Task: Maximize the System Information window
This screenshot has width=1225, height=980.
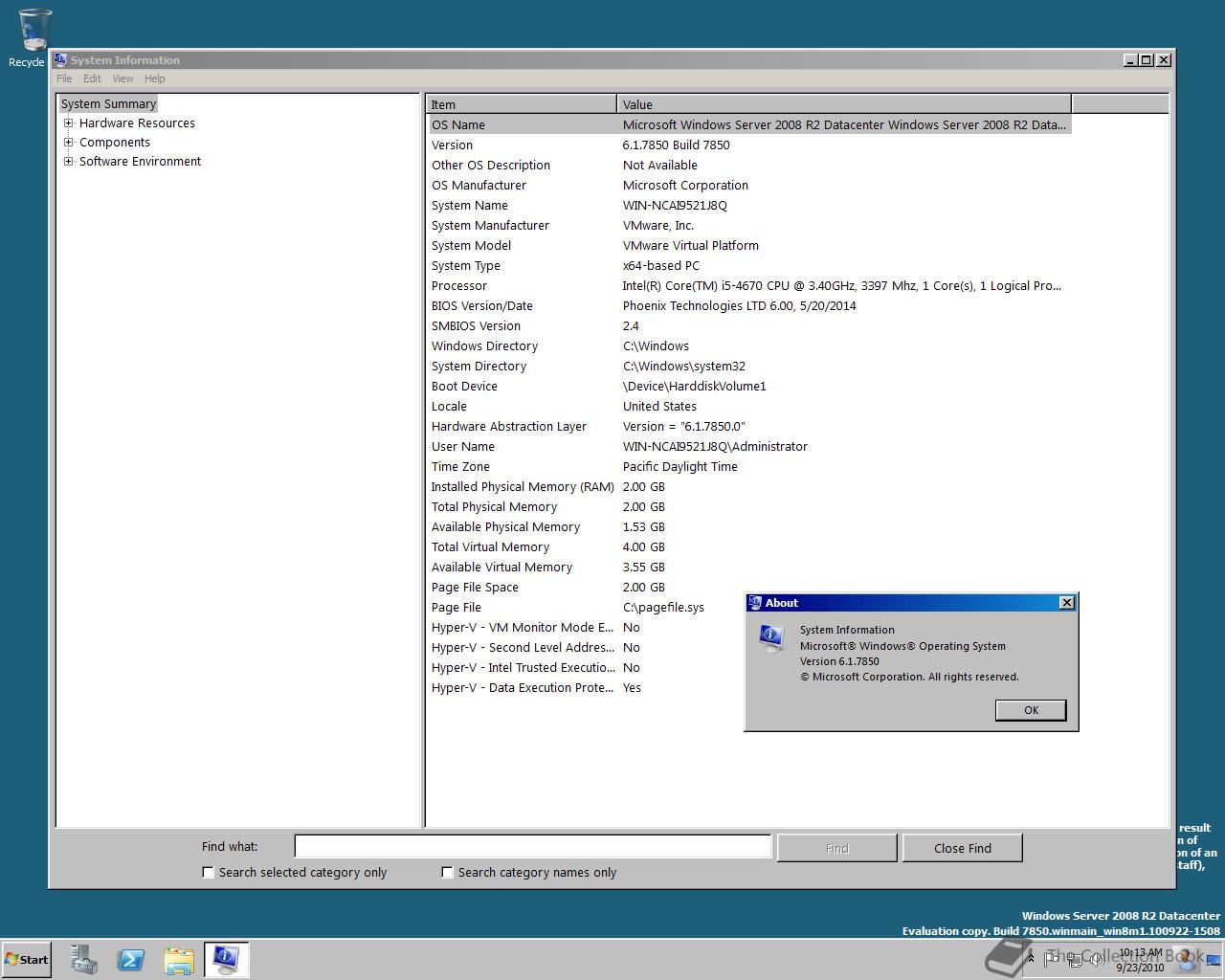Action: tap(1147, 59)
